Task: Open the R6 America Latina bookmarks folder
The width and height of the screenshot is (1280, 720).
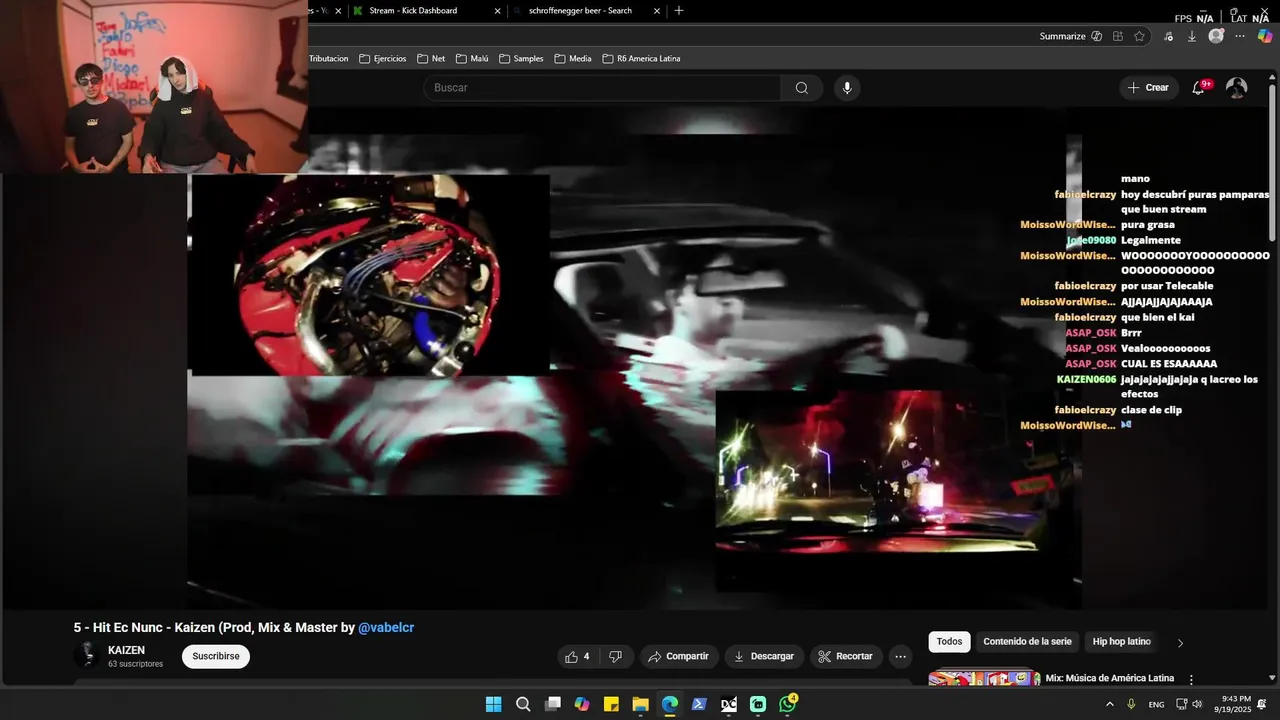Action: point(641,59)
